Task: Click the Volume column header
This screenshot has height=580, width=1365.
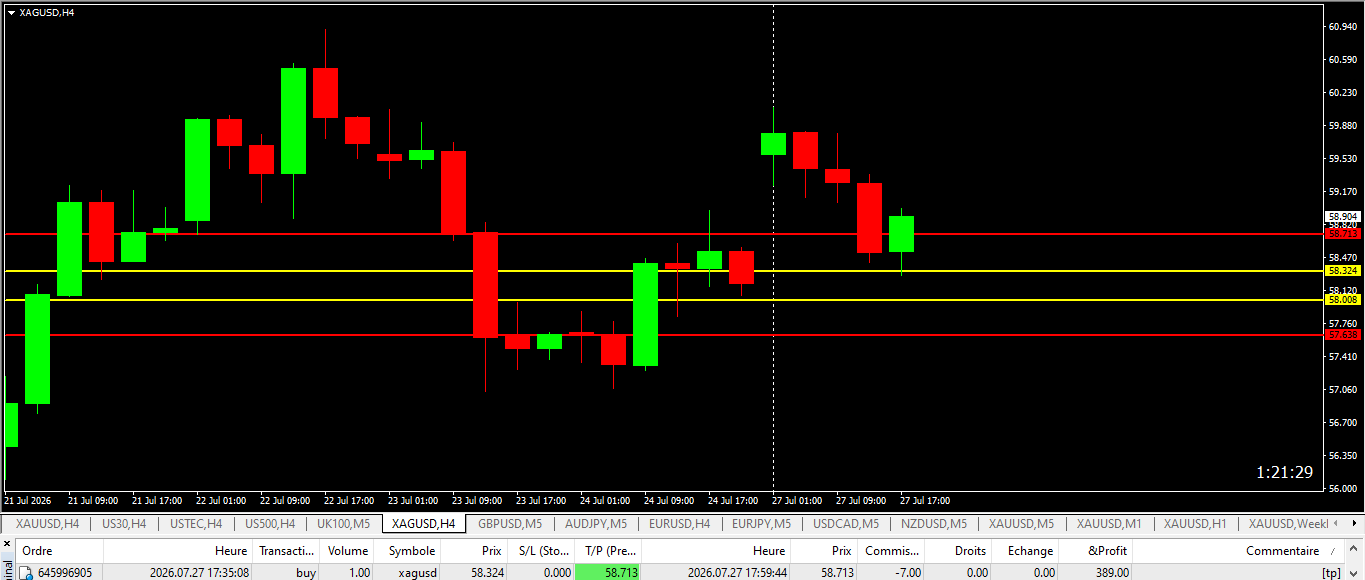Action: (x=347, y=551)
